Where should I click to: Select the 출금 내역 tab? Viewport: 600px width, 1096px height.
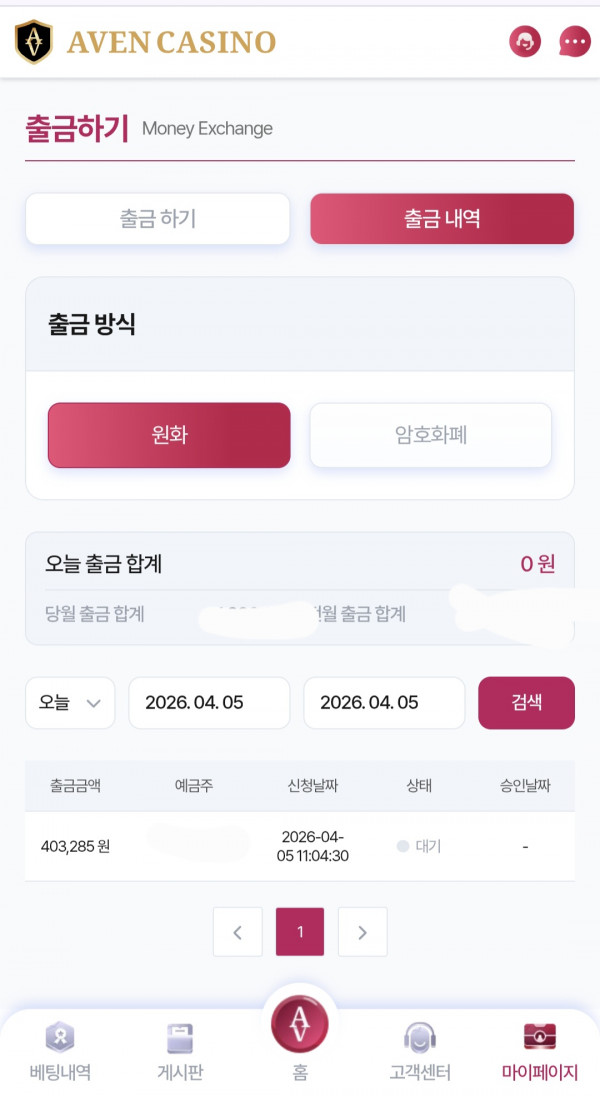(x=441, y=218)
